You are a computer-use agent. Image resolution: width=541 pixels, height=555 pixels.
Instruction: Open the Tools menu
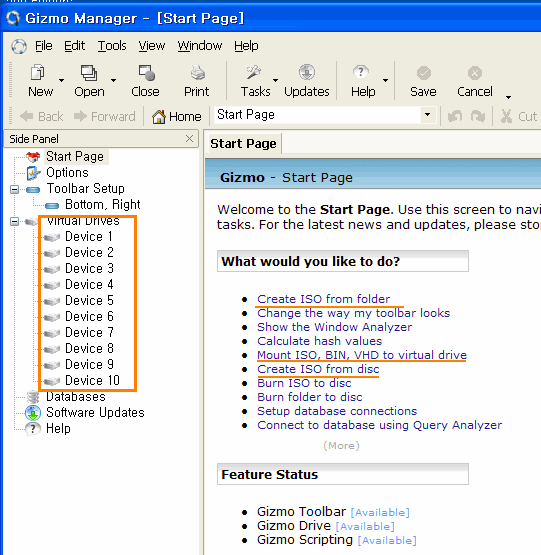pos(112,46)
